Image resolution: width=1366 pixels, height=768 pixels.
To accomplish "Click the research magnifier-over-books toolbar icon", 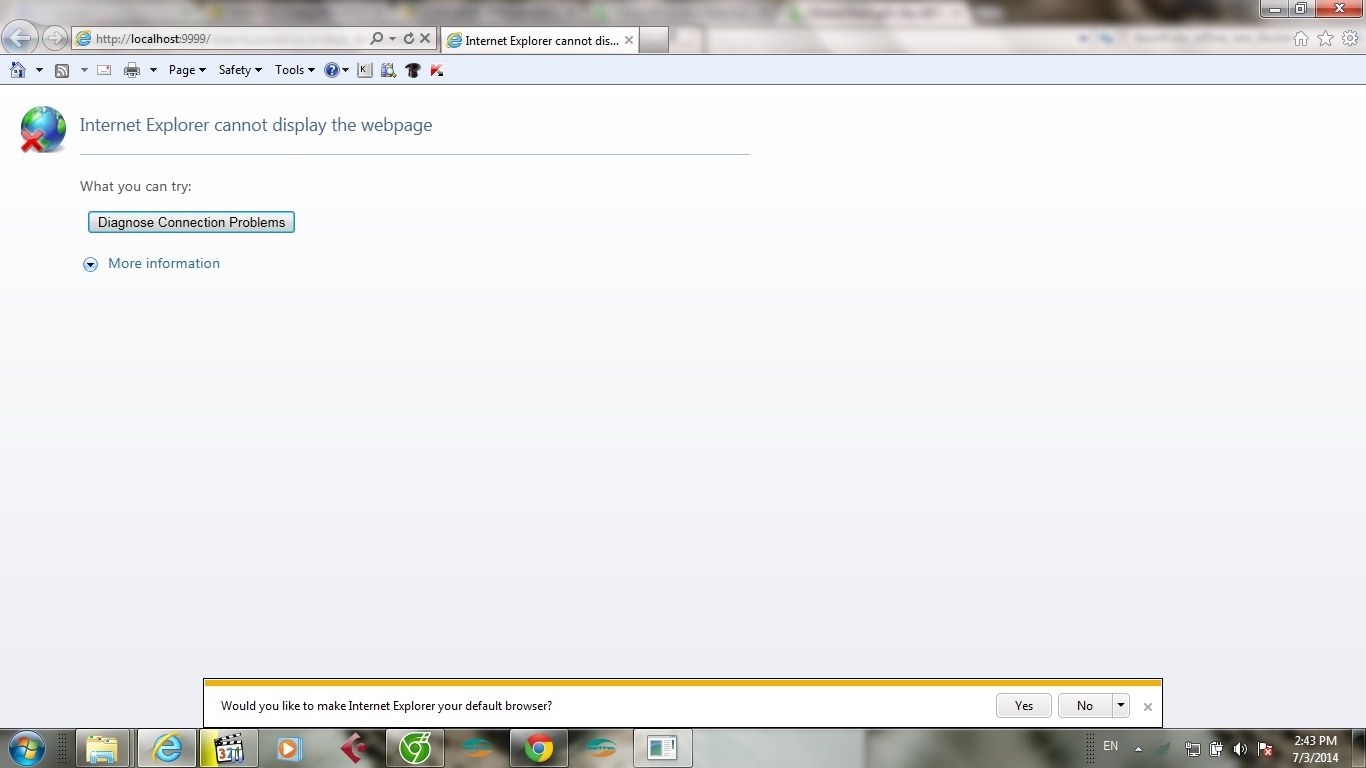I will 388,70.
